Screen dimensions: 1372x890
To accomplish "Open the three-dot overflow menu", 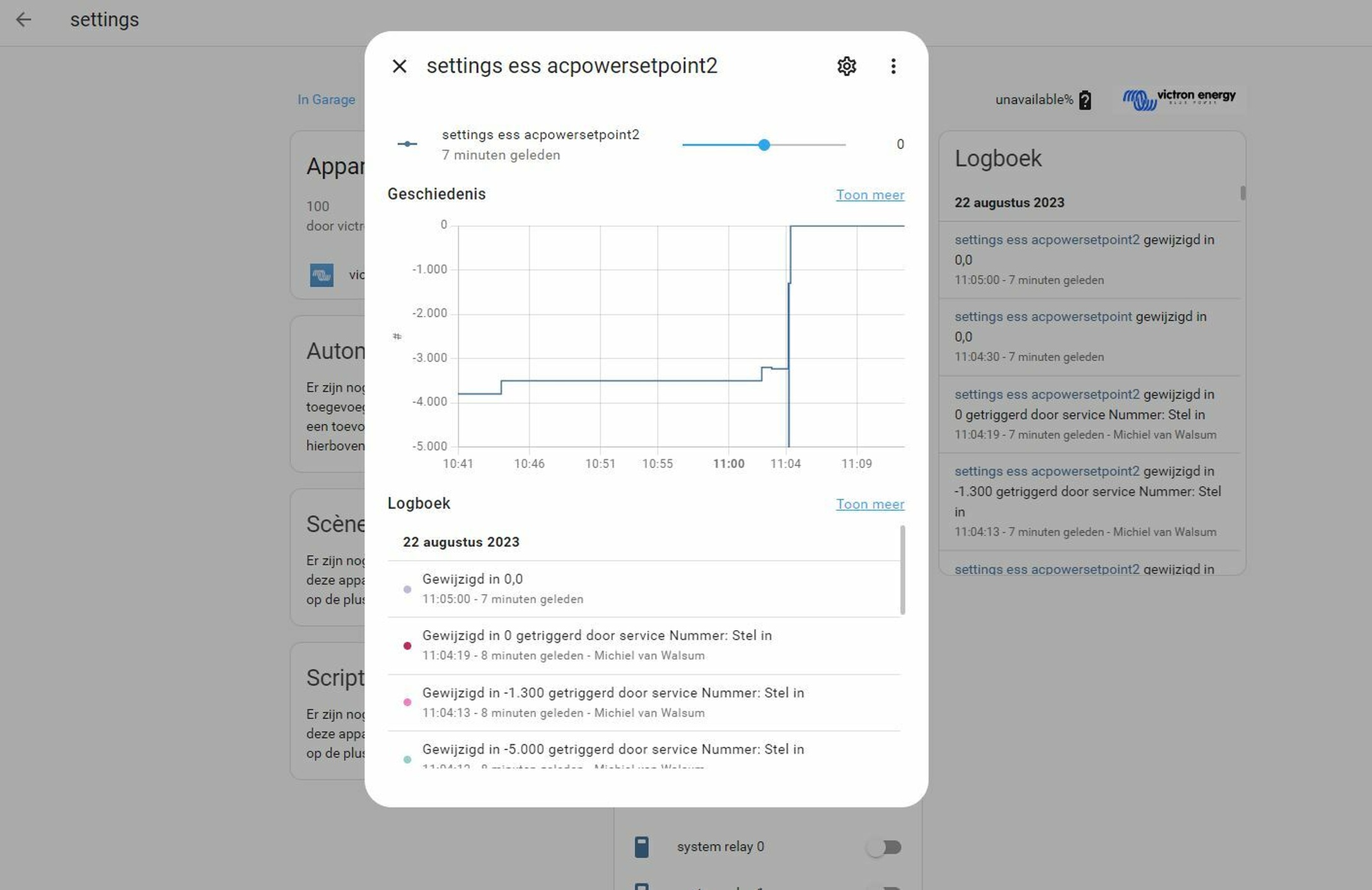I will [893, 66].
